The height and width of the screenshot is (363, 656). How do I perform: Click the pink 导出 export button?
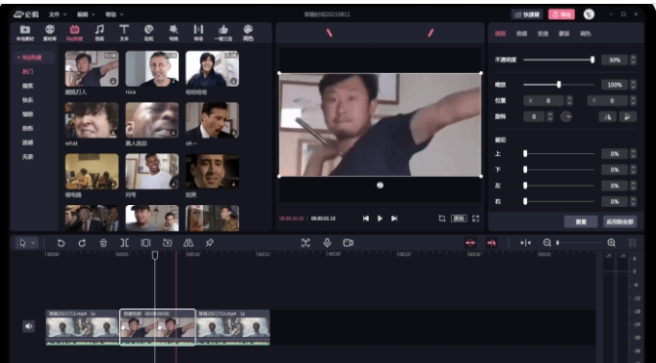click(561, 15)
